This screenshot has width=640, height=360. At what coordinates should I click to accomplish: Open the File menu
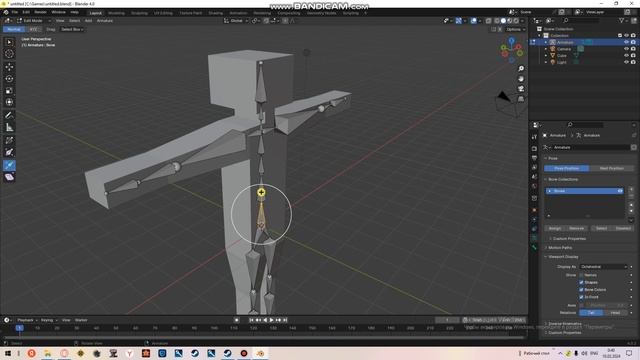15,12
